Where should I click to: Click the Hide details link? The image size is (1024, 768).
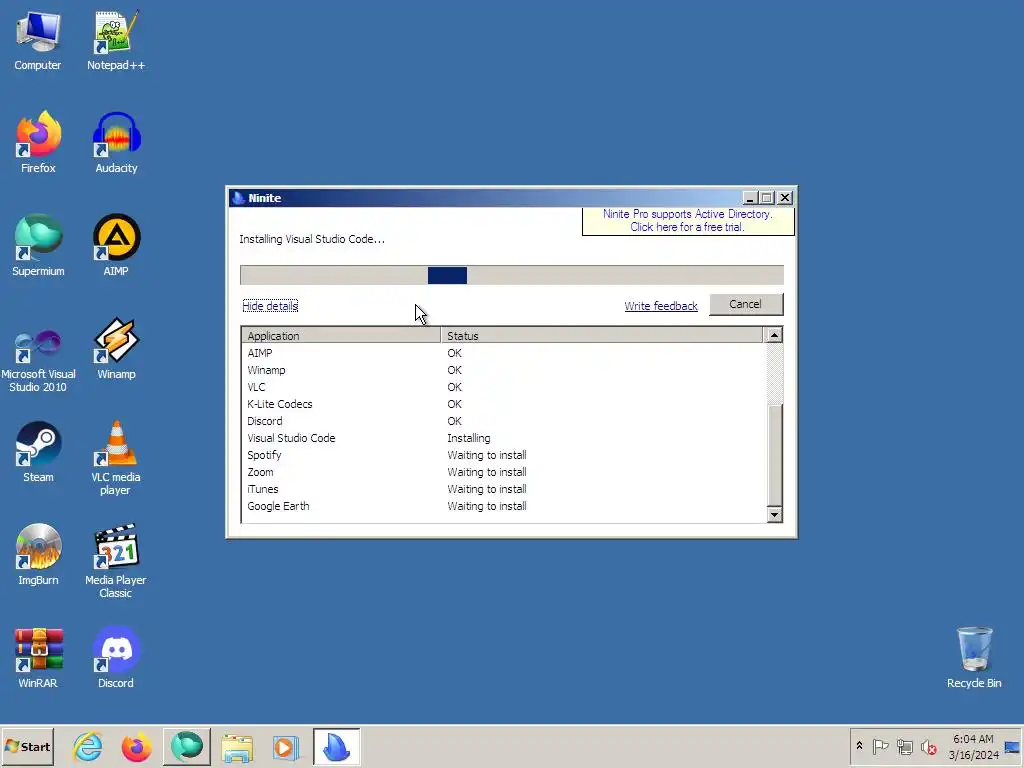(270, 306)
